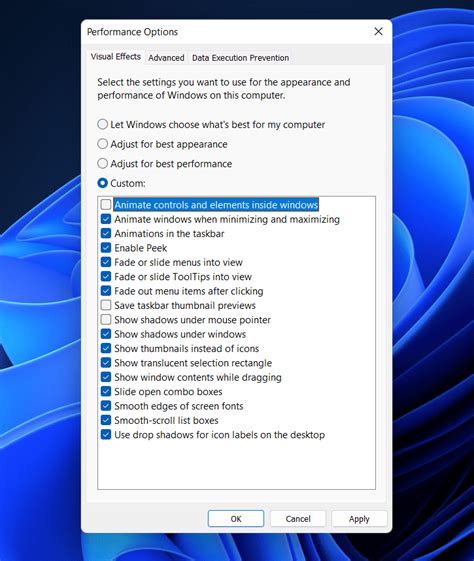
Task: Uncheck Use drop shadows for icon labels
Action: (106, 435)
